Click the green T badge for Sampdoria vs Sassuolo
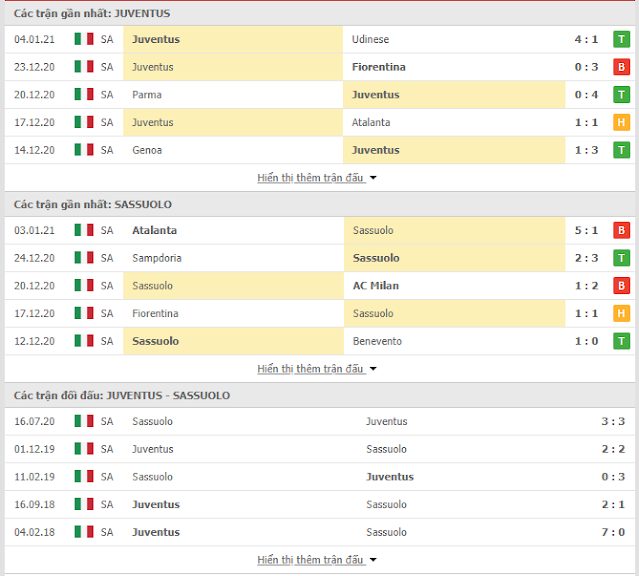 (x=621, y=258)
